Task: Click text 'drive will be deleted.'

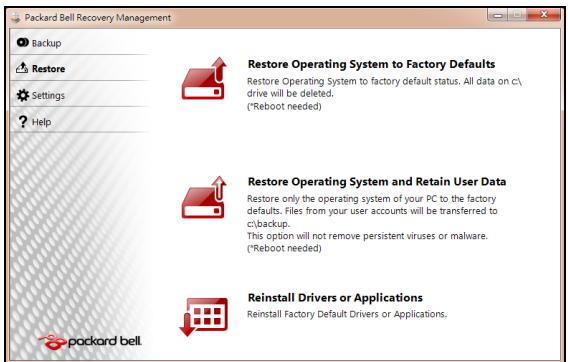Action: point(290,93)
